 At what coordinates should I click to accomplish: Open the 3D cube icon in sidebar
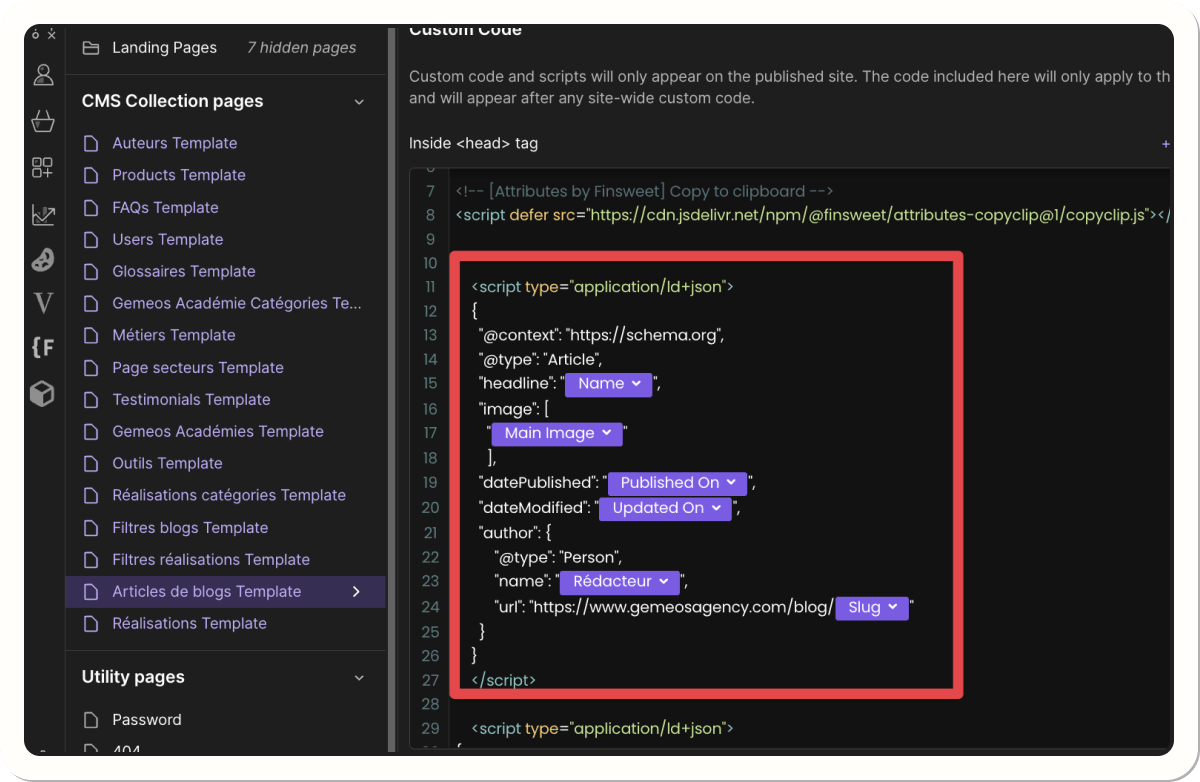(x=43, y=394)
